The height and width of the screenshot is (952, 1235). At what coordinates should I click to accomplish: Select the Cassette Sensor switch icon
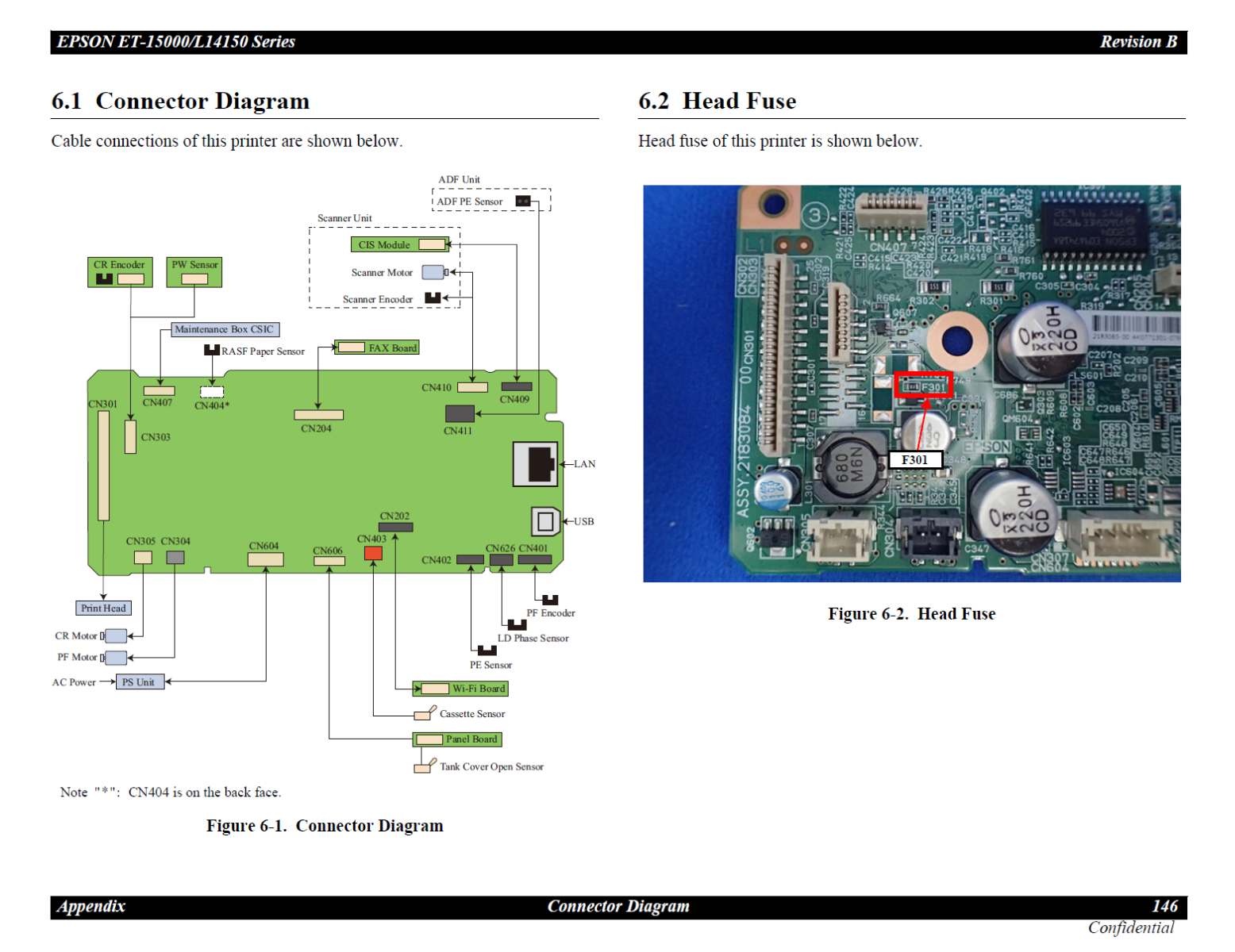425,714
